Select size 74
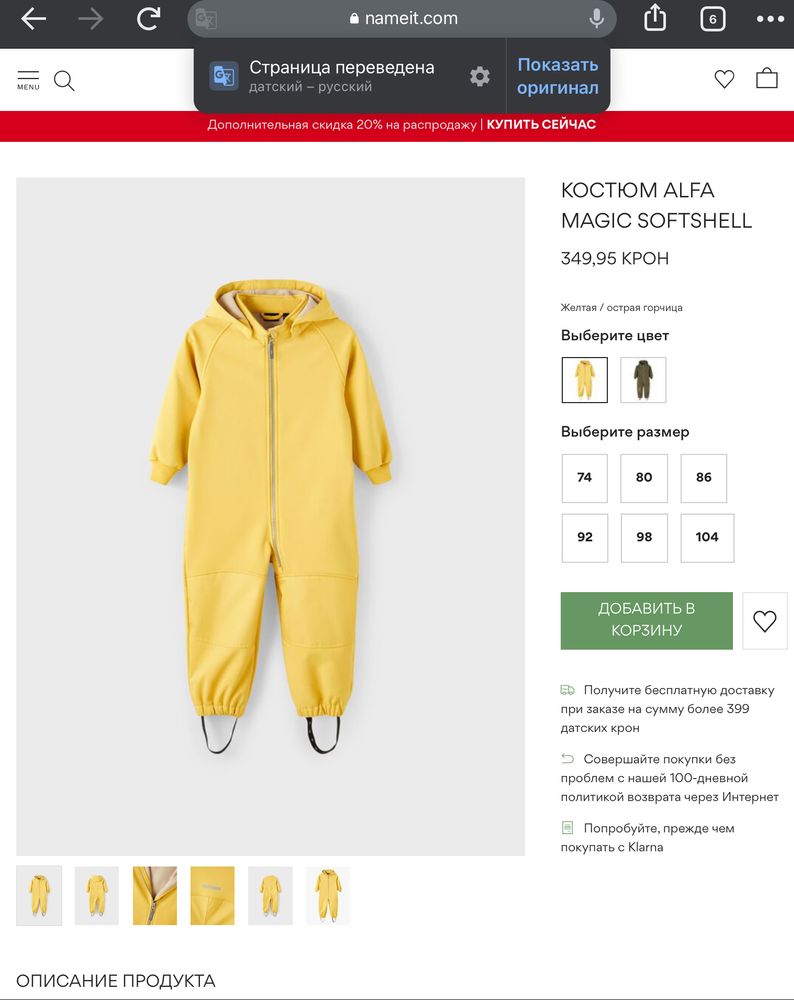Screen dimensions: 794x1000 point(584,478)
